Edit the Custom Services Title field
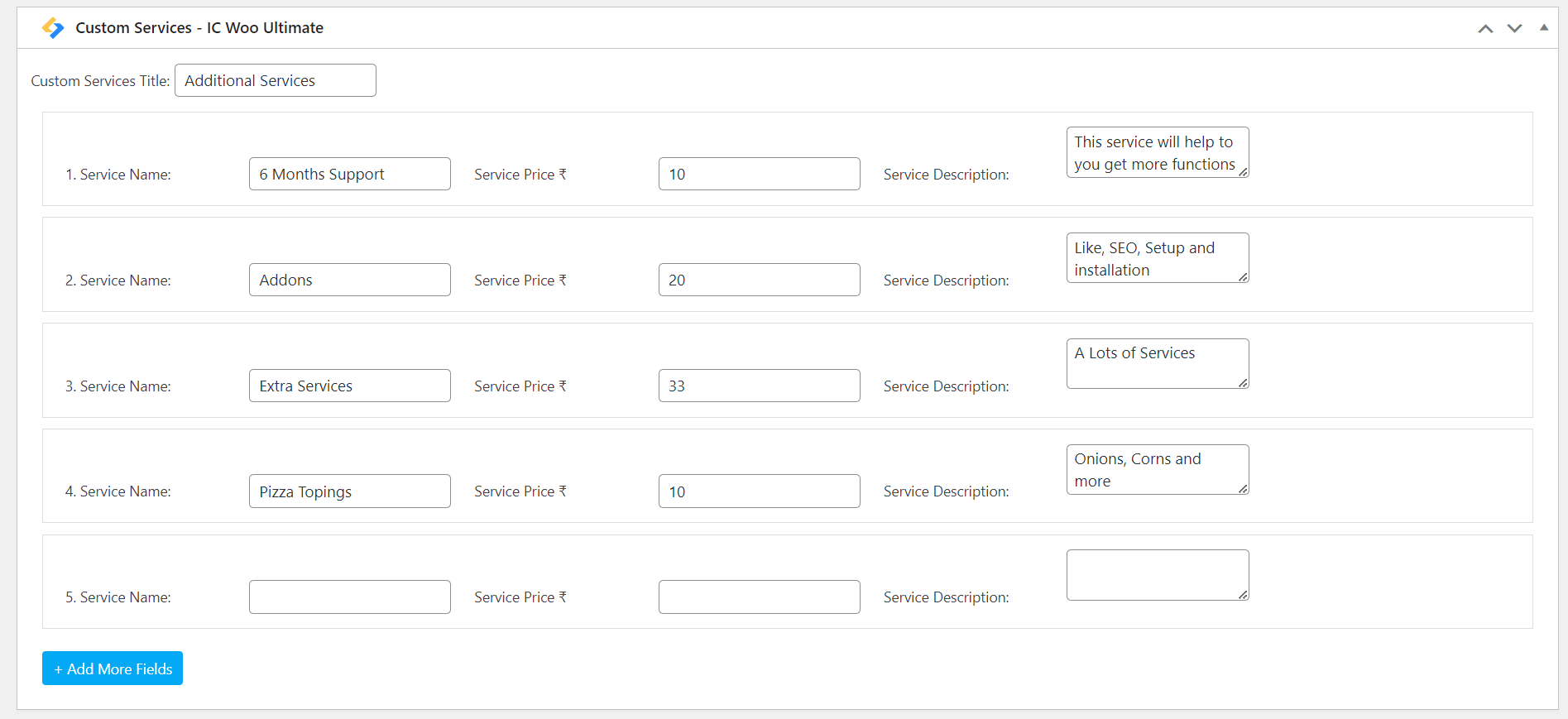The width and height of the screenshot is (1568, 719). click(x=276, y=80)
